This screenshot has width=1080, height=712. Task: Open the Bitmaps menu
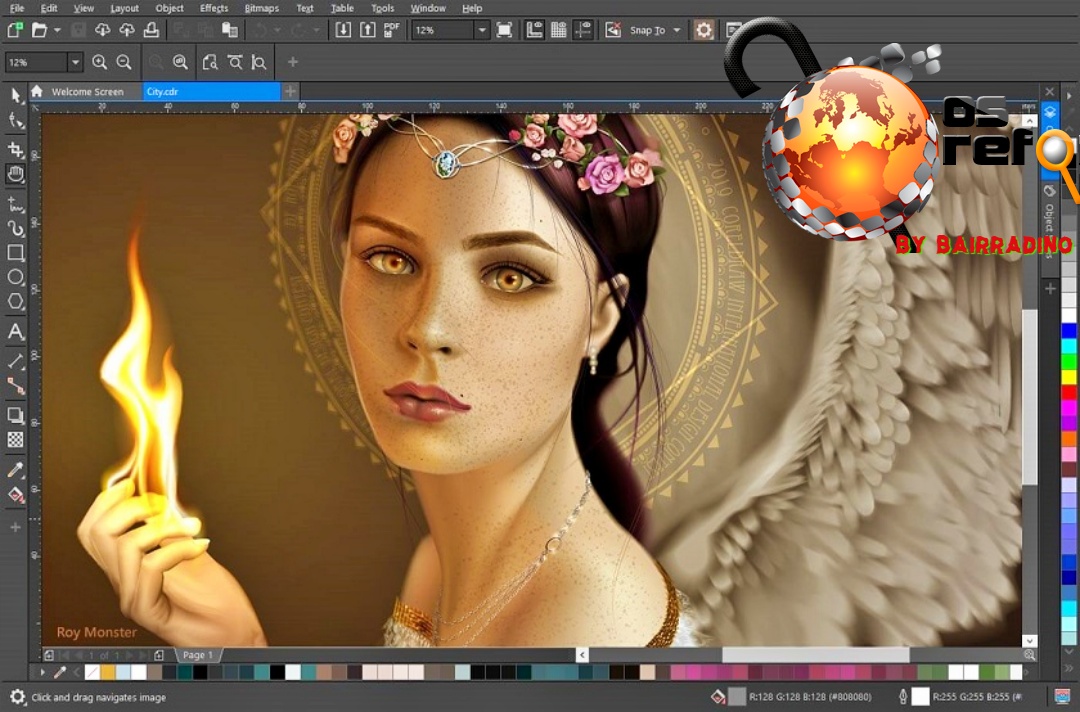click(262, 8)
